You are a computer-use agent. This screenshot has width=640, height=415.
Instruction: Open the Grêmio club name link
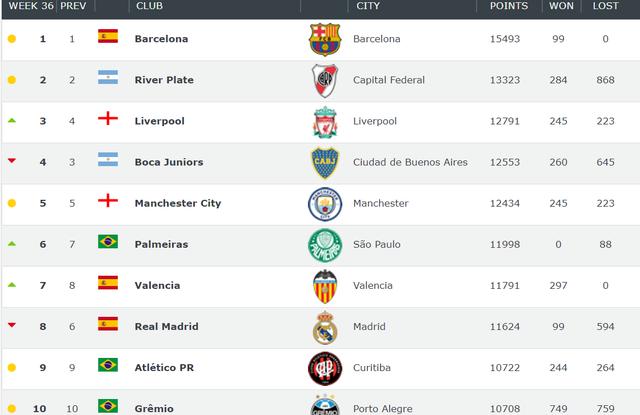pos(155,408)
